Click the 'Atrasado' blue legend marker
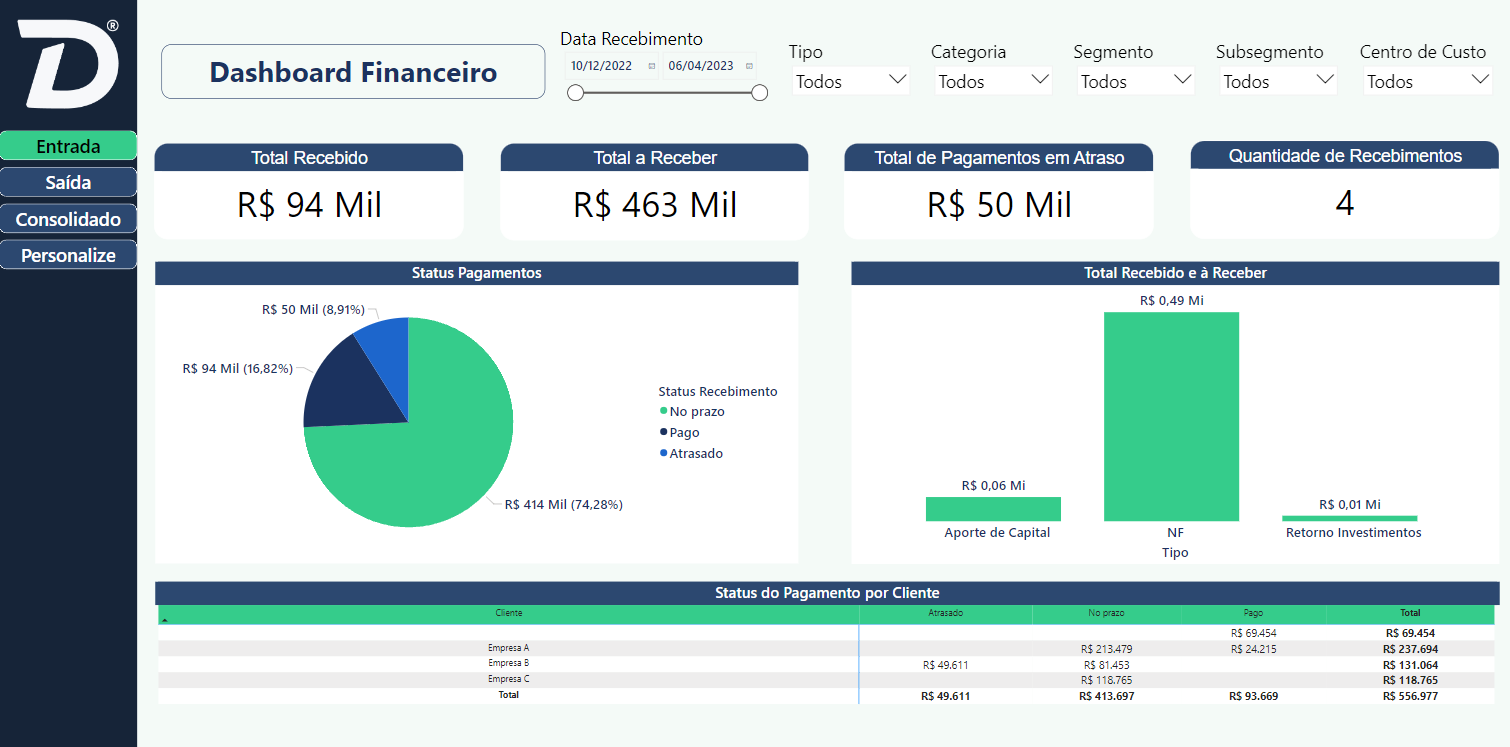1510x747 pixels. coord(663,453)
